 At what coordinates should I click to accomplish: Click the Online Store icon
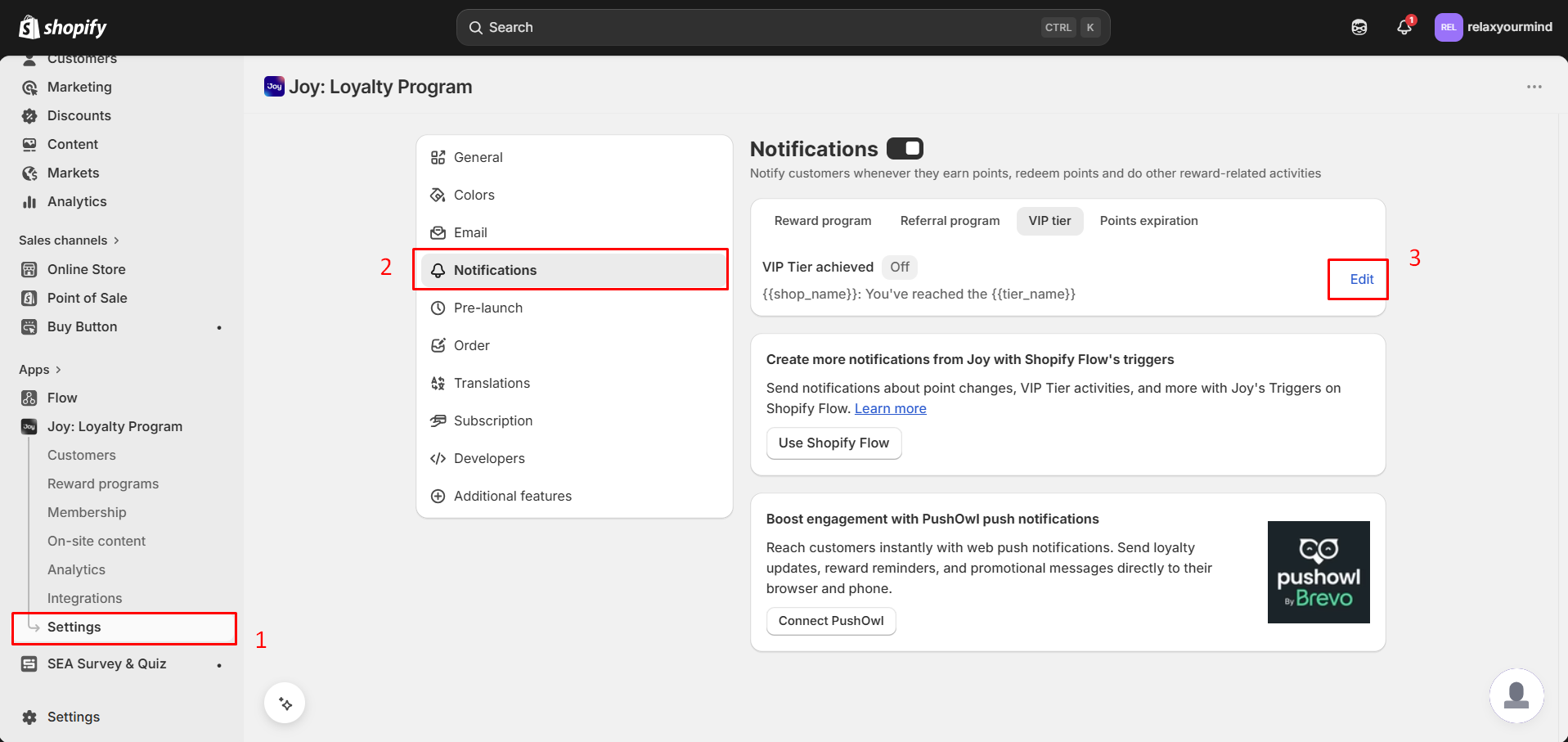(x=29, y=270)
